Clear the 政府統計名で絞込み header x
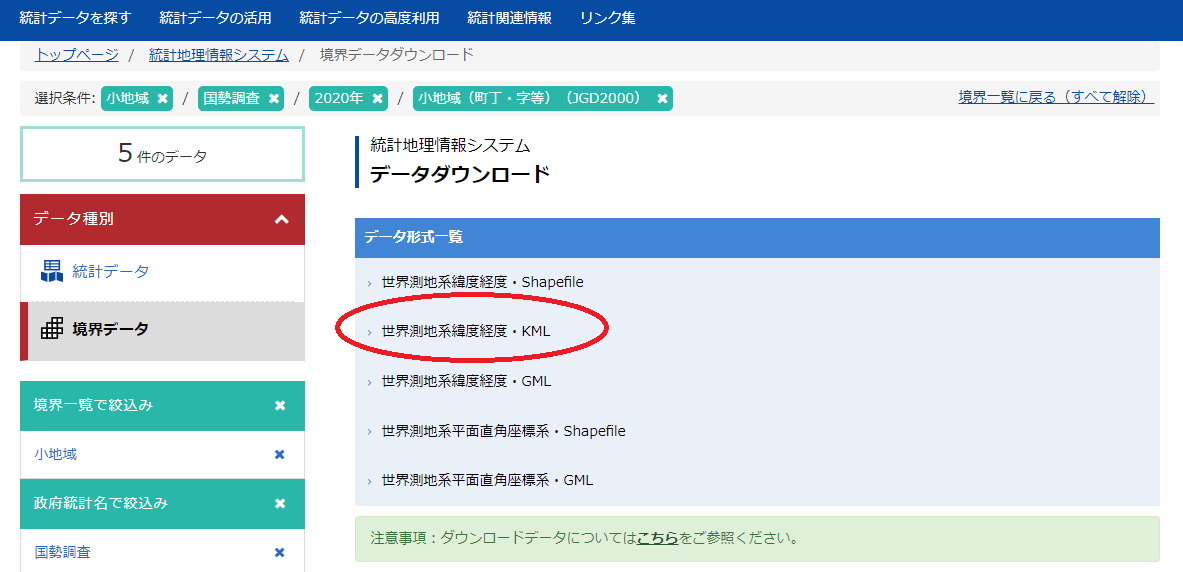 [x=280, y=503]
